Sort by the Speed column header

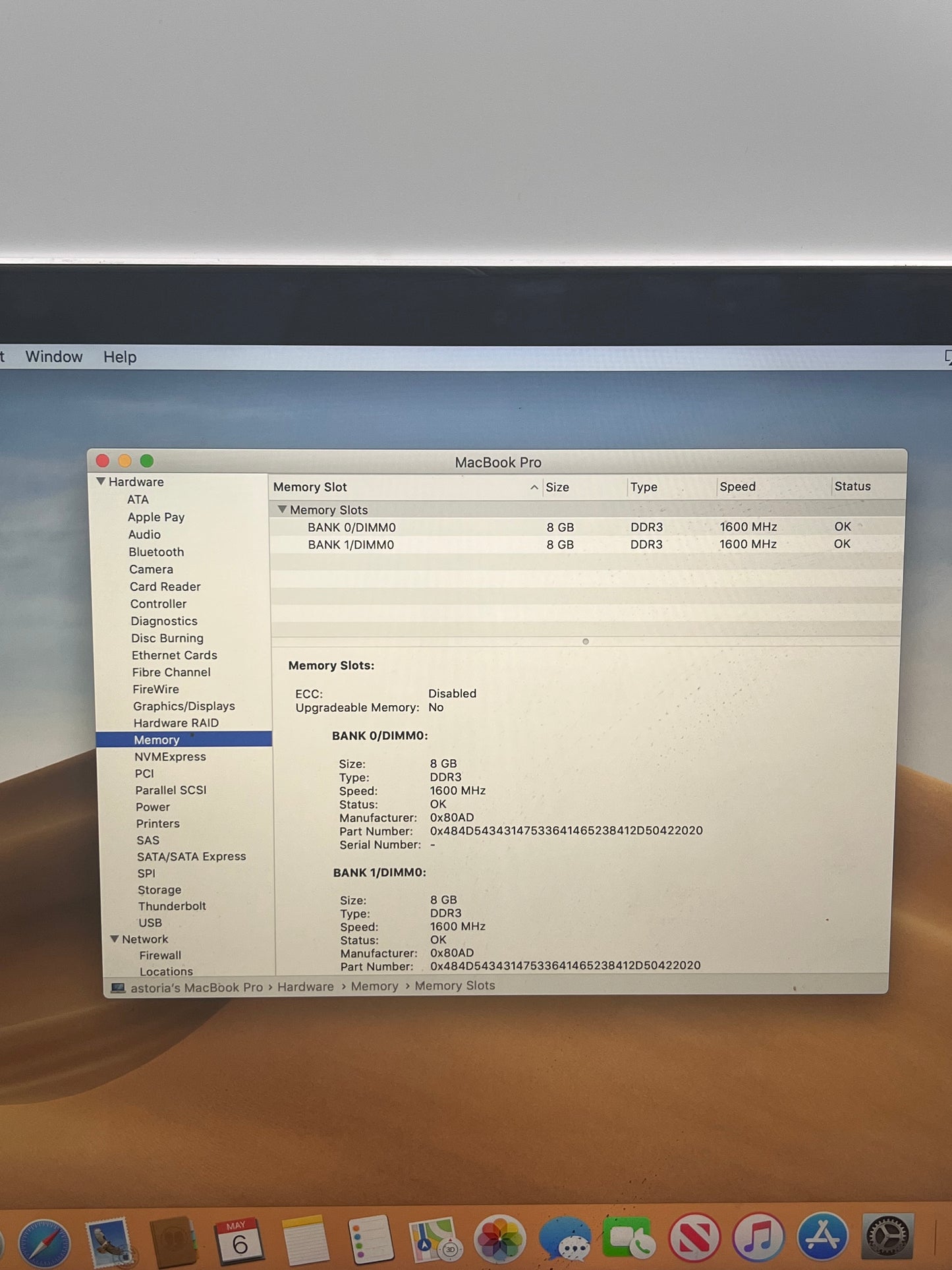(x=737, y=486)
